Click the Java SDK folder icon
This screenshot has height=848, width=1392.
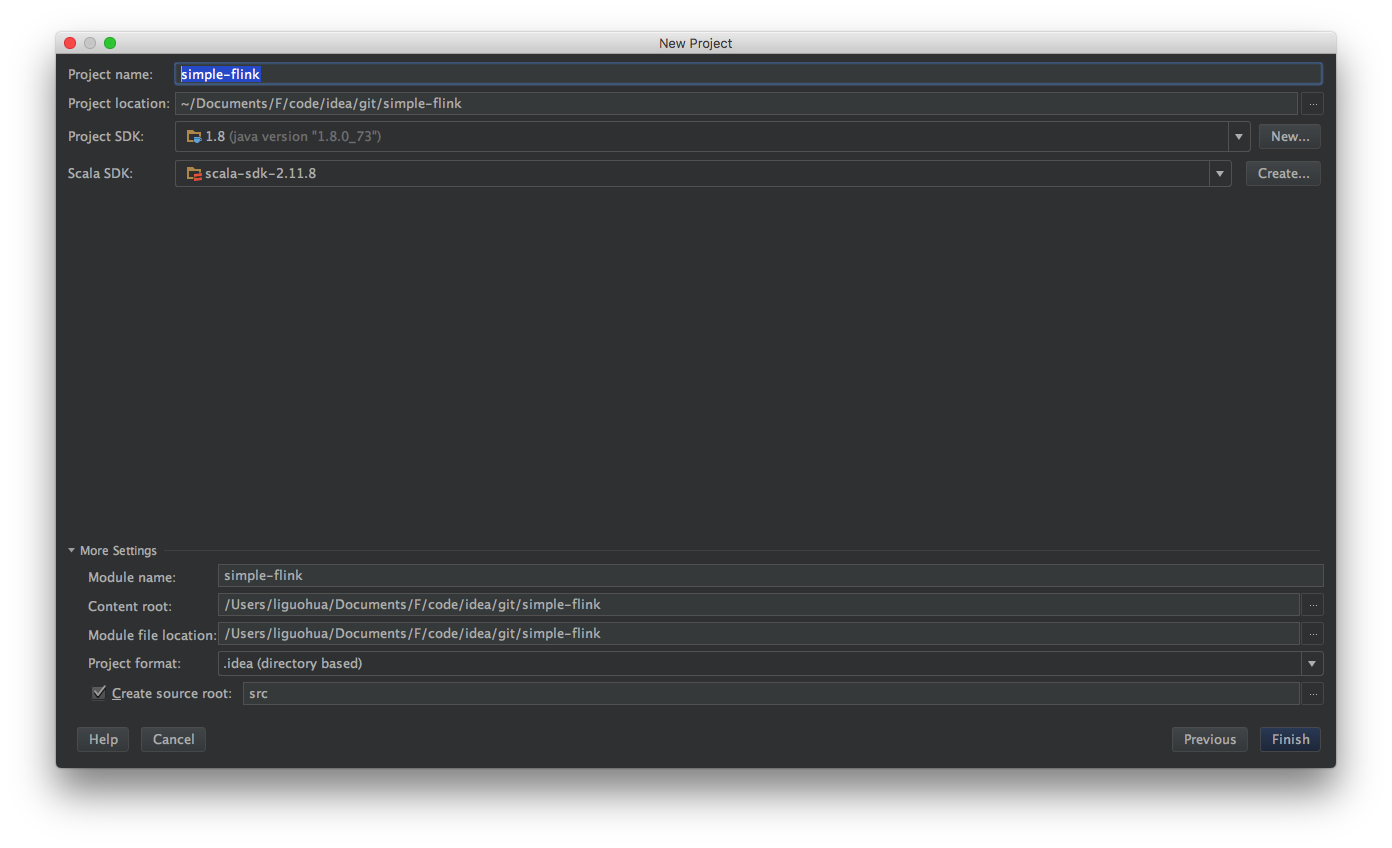tap(194, 136)
